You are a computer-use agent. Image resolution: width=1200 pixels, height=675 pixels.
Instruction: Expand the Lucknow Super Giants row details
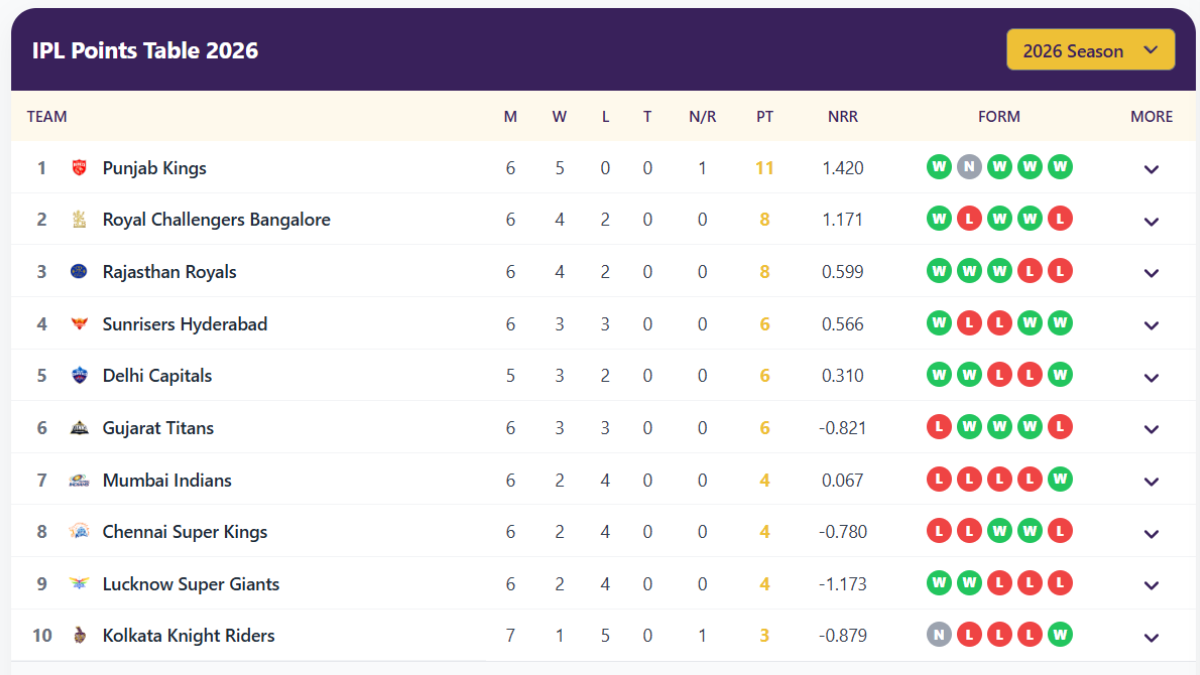point(1151,584)
